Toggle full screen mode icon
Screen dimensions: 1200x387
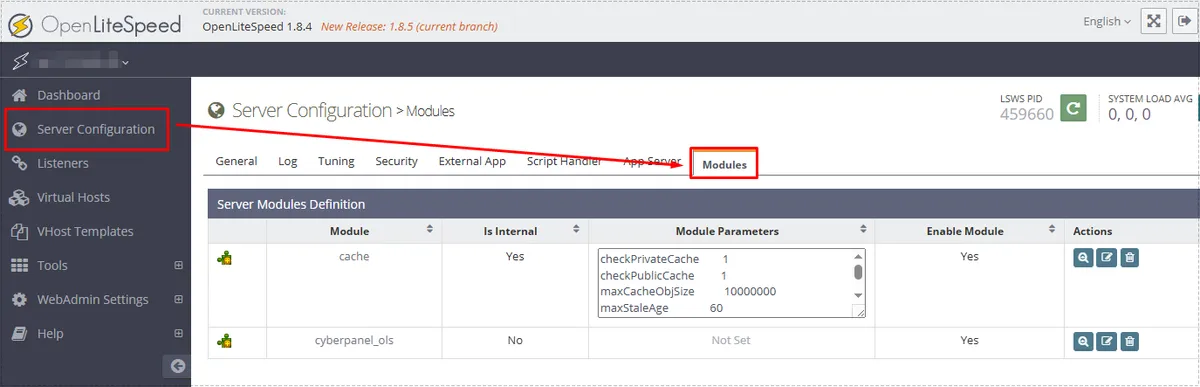coord(1153,21)
